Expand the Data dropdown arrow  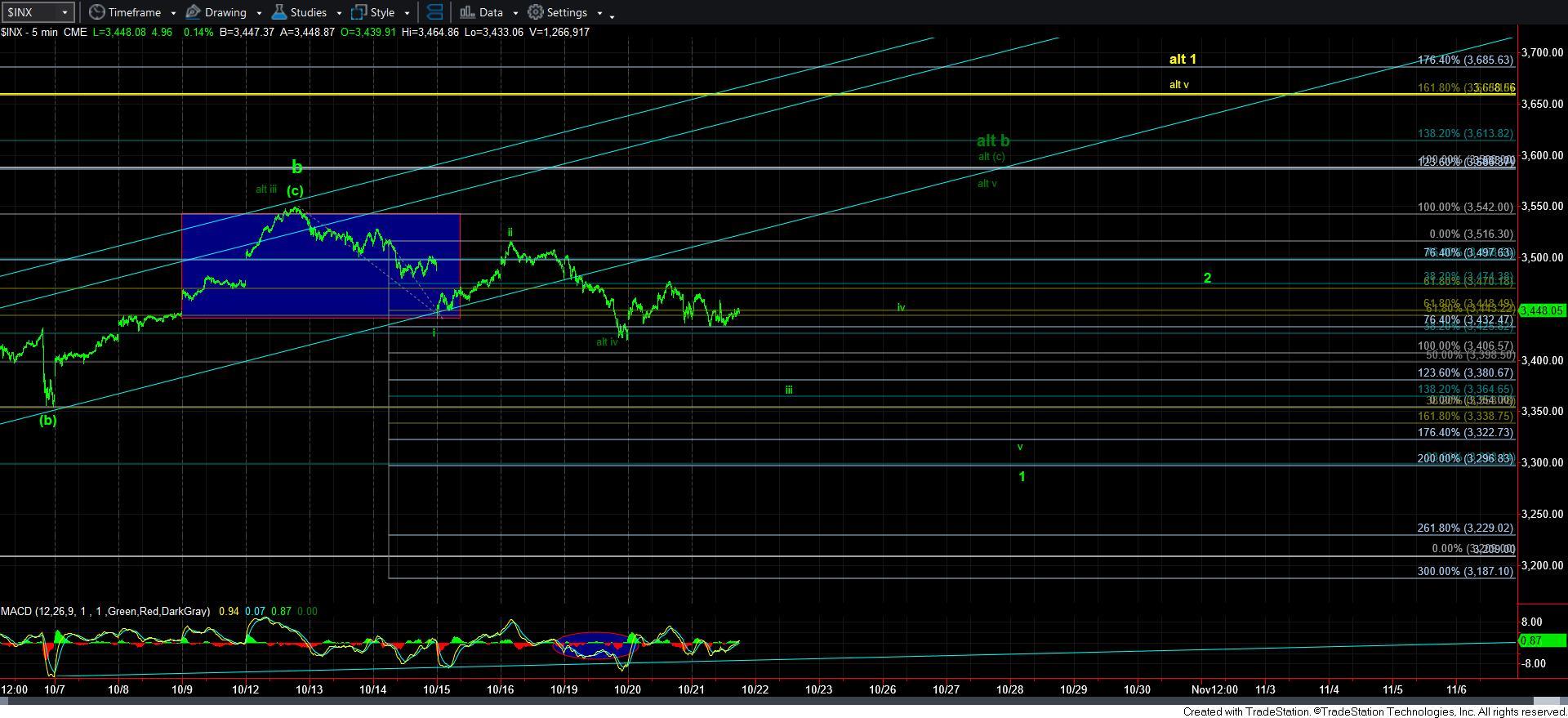tap(515, 13)
